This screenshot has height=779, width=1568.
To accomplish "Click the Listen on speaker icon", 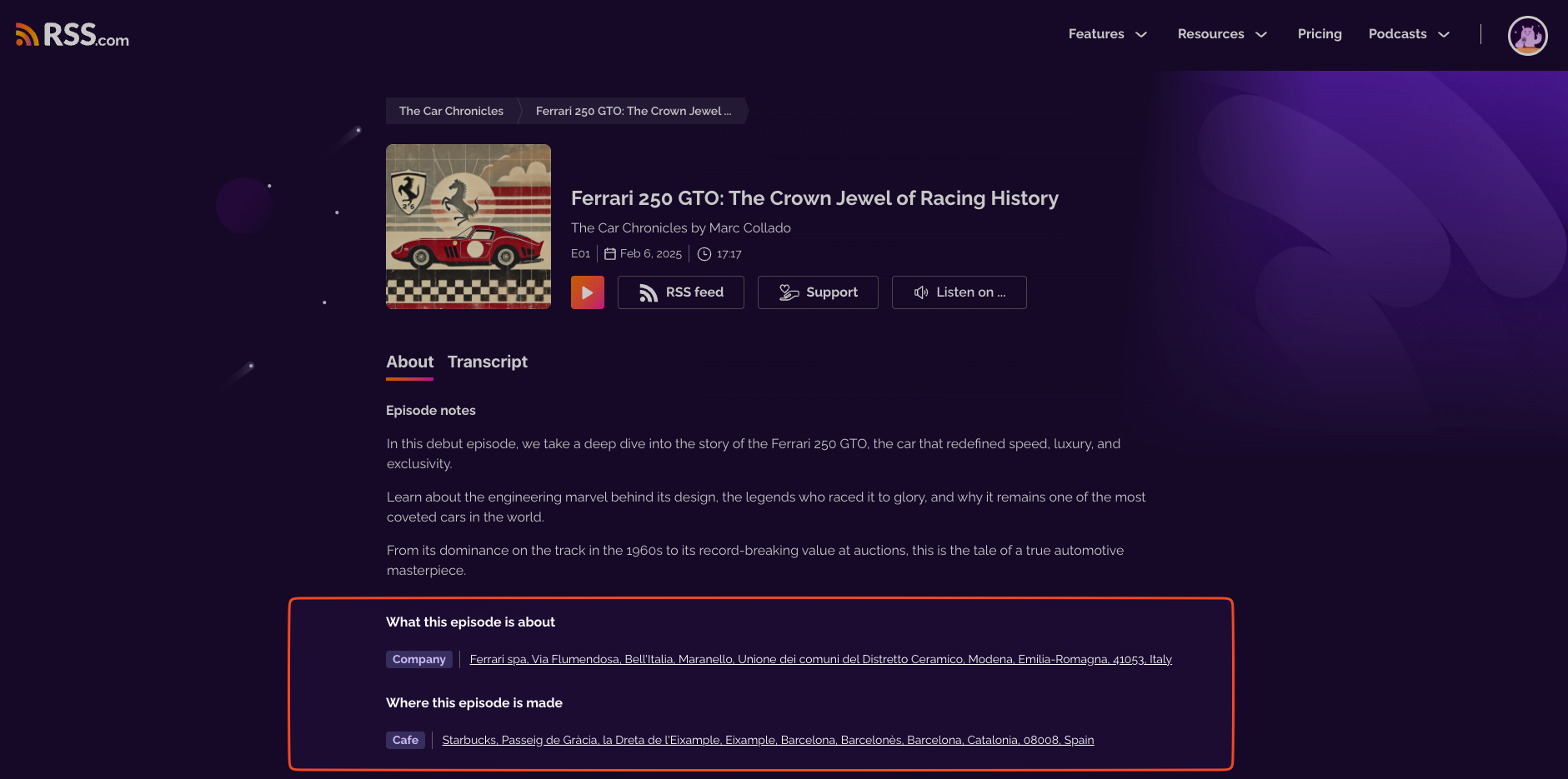I will [x=921, y=292].
